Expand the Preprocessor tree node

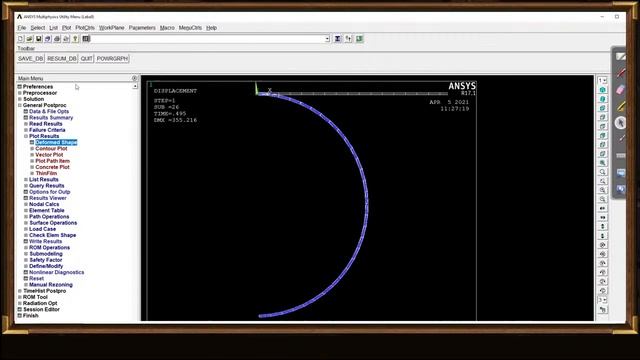(x=20, y=93)
